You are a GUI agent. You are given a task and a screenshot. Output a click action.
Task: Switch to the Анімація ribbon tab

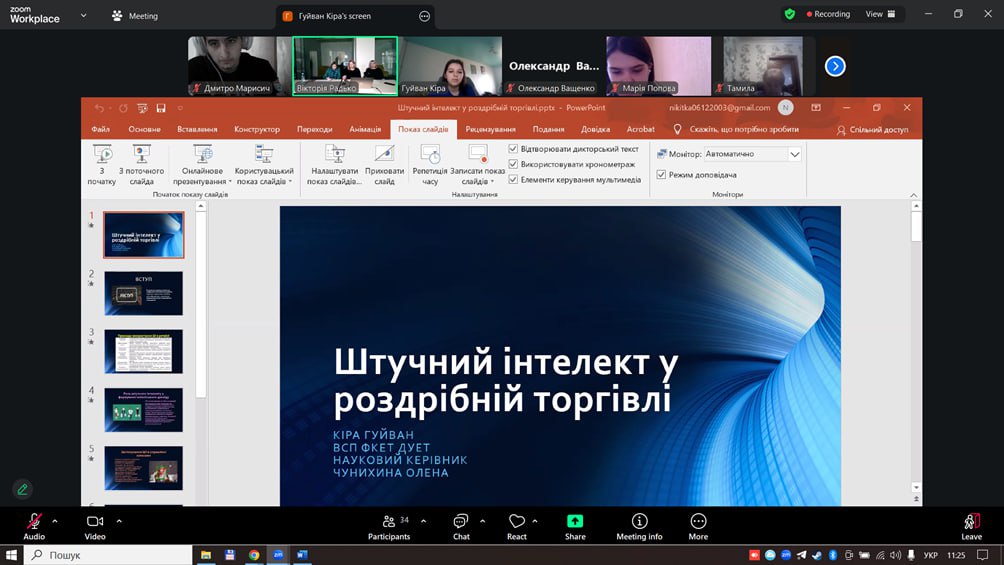tap(365, 129)
